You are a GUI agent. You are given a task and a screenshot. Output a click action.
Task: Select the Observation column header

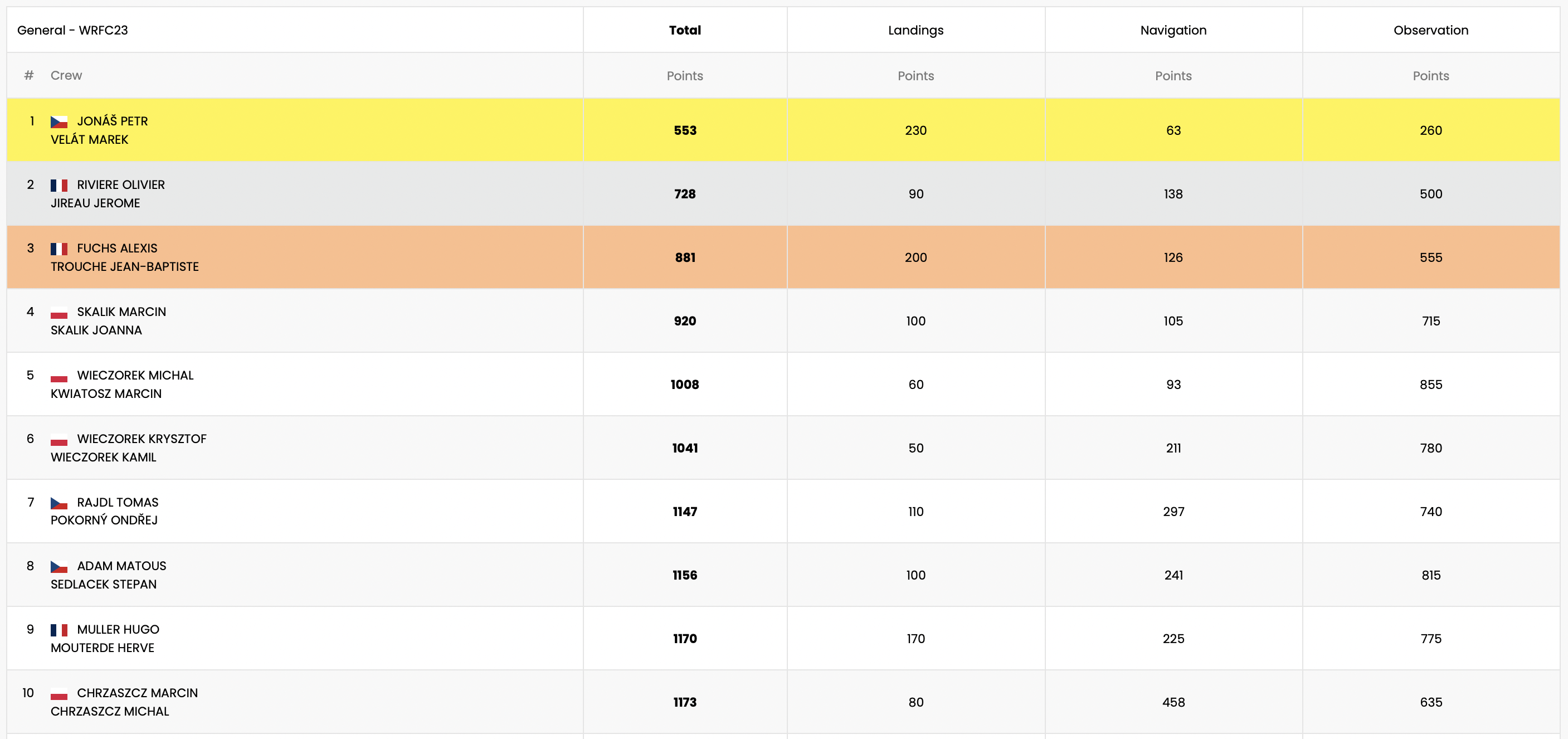[x=1430, y=30]
